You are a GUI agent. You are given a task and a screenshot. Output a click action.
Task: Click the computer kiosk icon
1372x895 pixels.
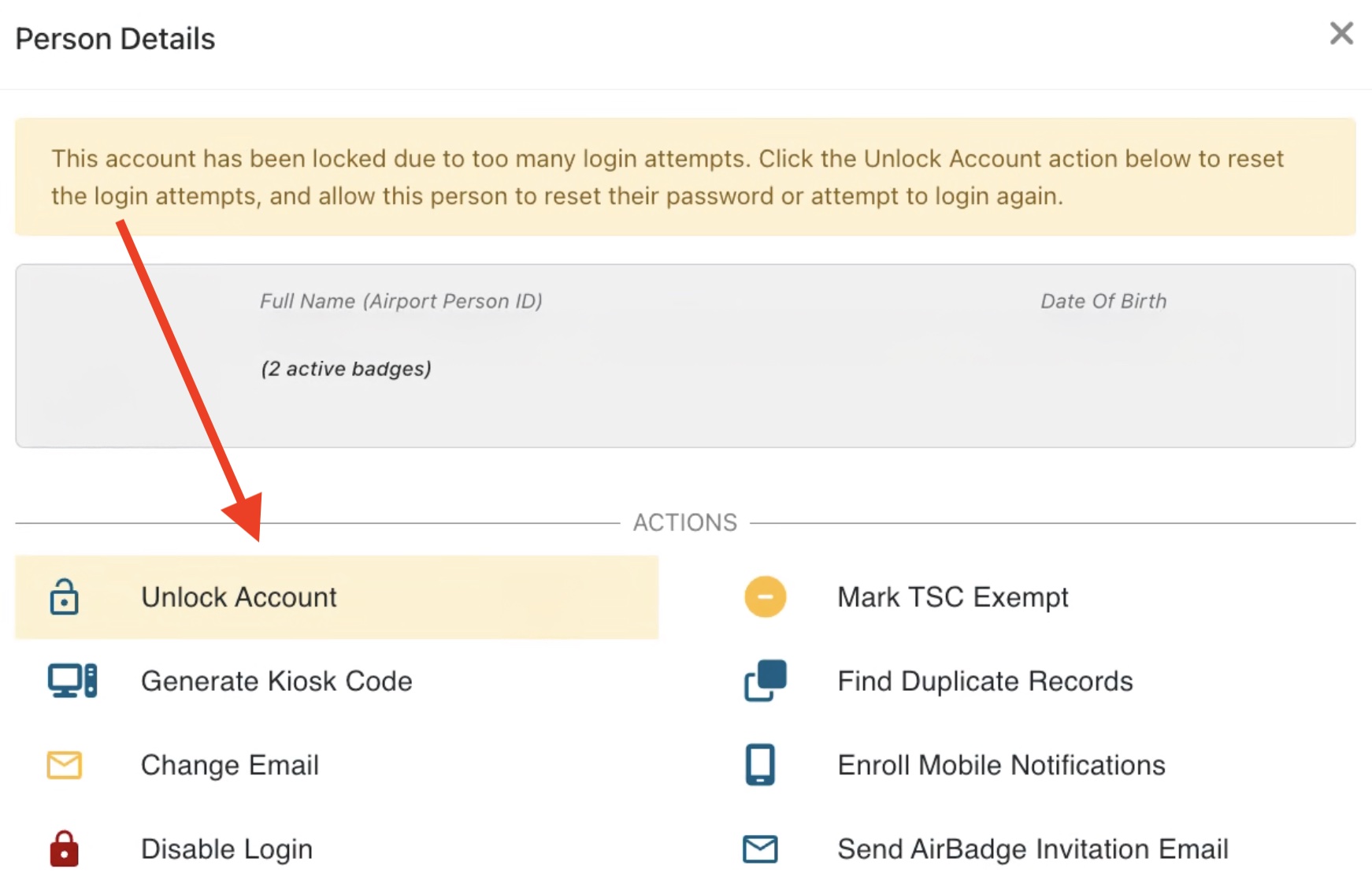point(72,681)
